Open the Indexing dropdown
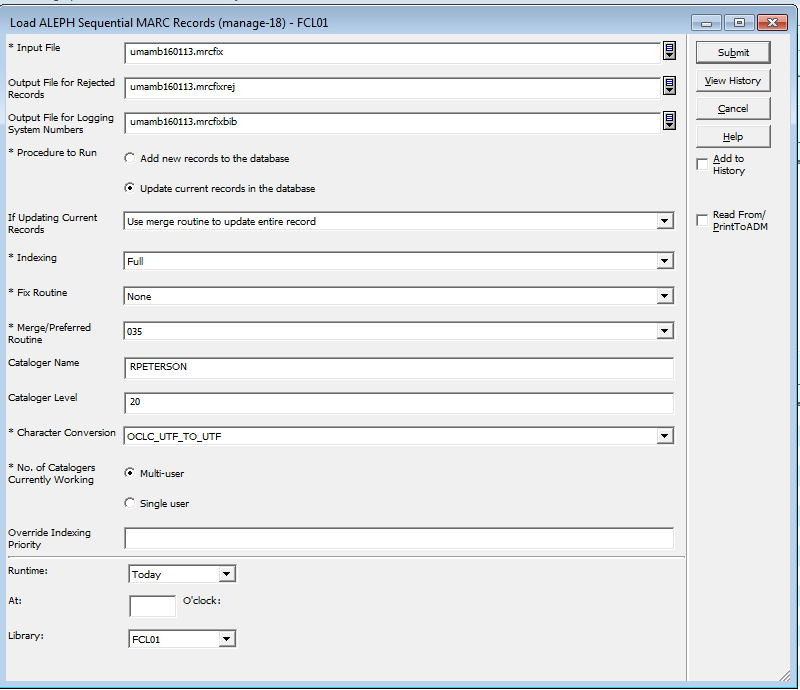Image resolution: width=800 pixels, height=690 pixels. tap(664, 261)
